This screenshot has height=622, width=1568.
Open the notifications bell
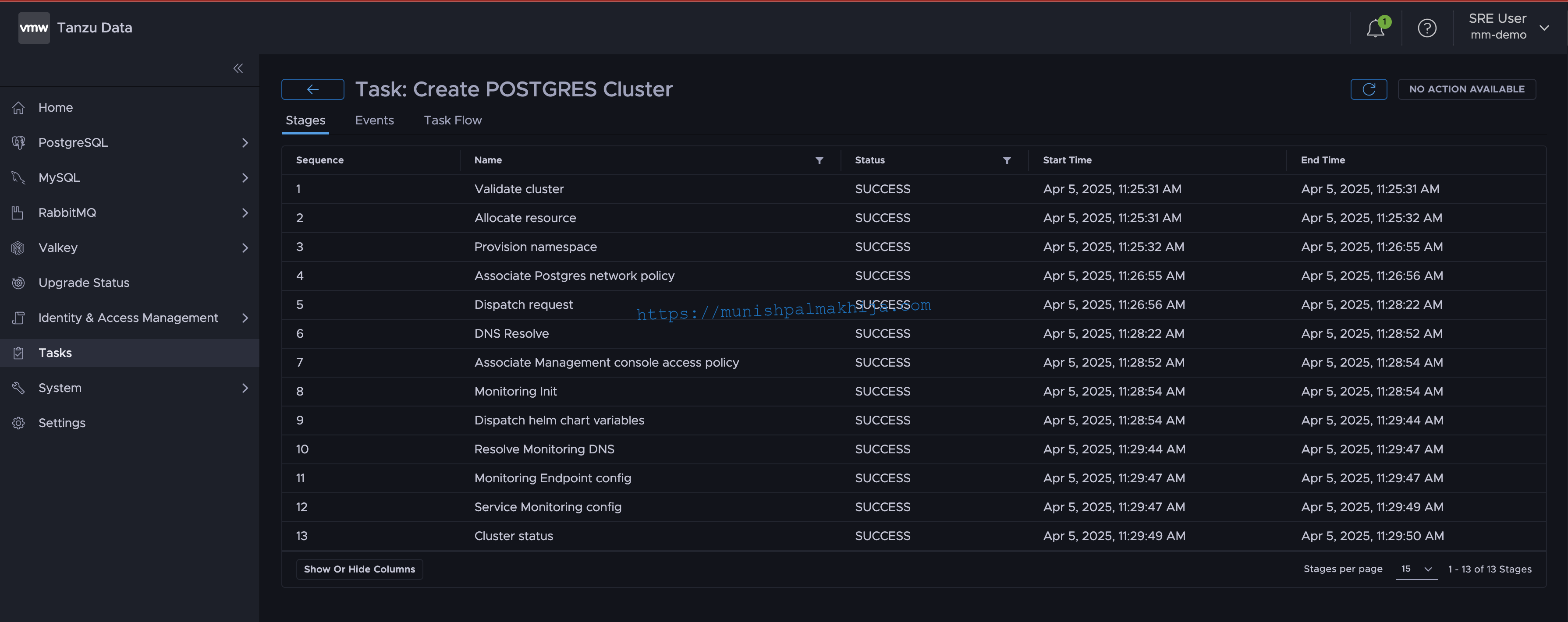click(x=1375, y=28)
